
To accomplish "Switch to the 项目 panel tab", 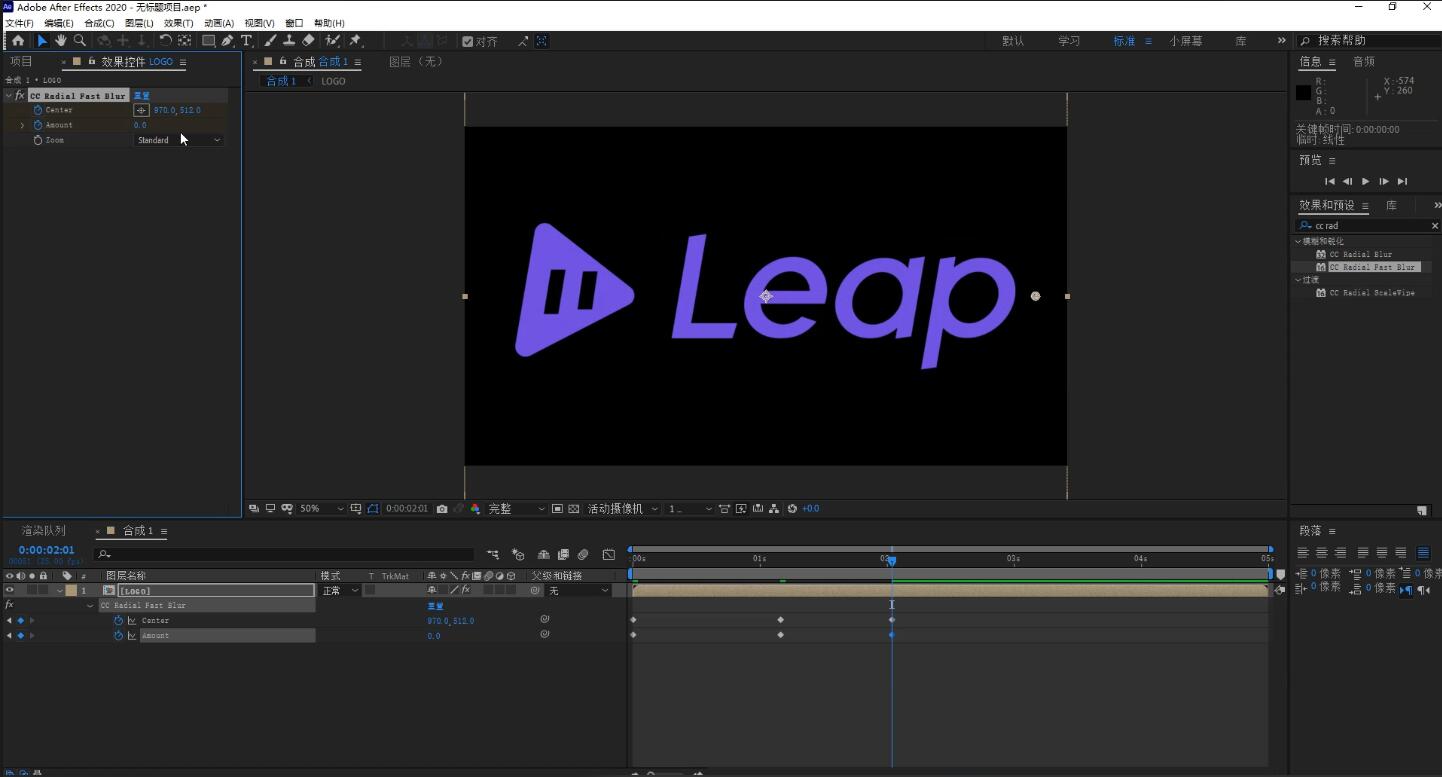I will [x=21, y=62].
